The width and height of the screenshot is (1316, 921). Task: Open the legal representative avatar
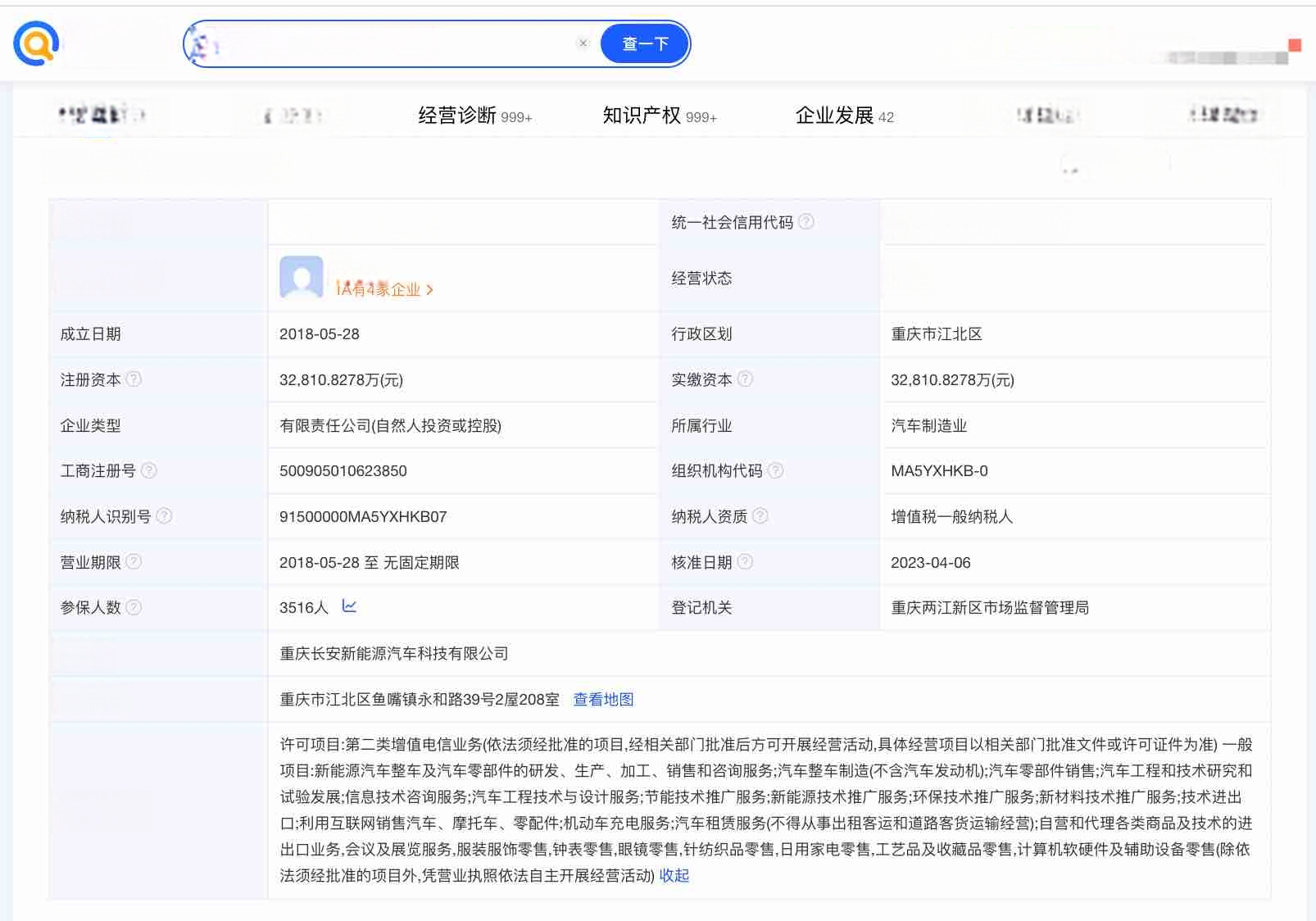(x=302, y=277)
